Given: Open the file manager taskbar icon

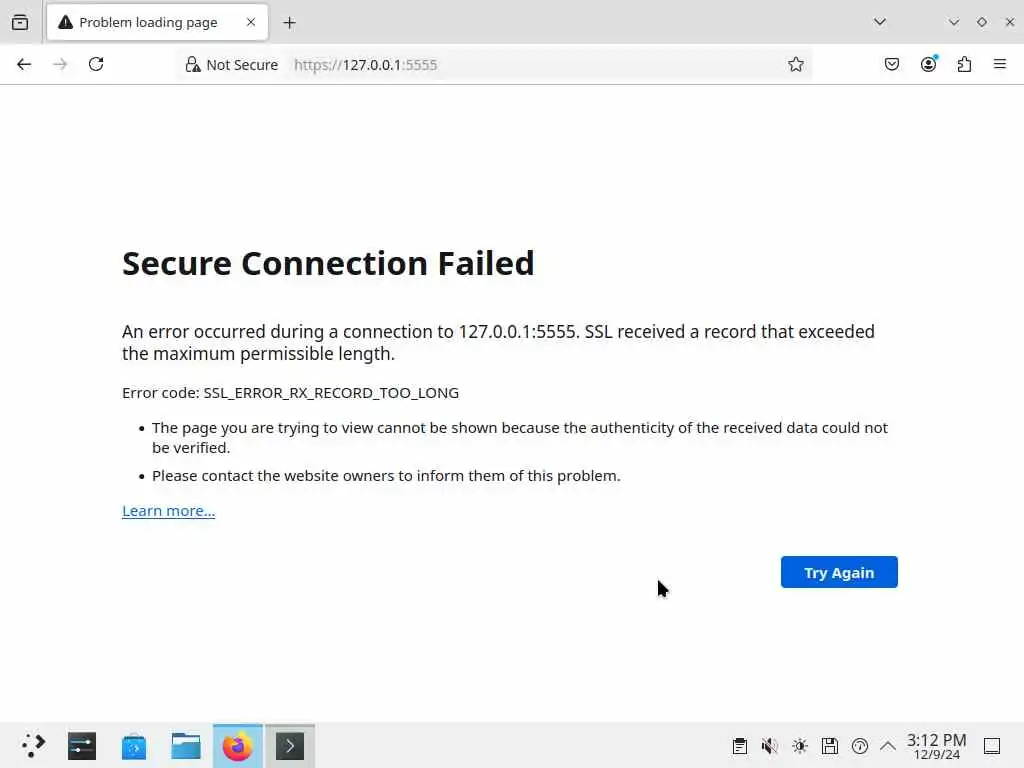Looking at the screenshot, I should (186, 746).
